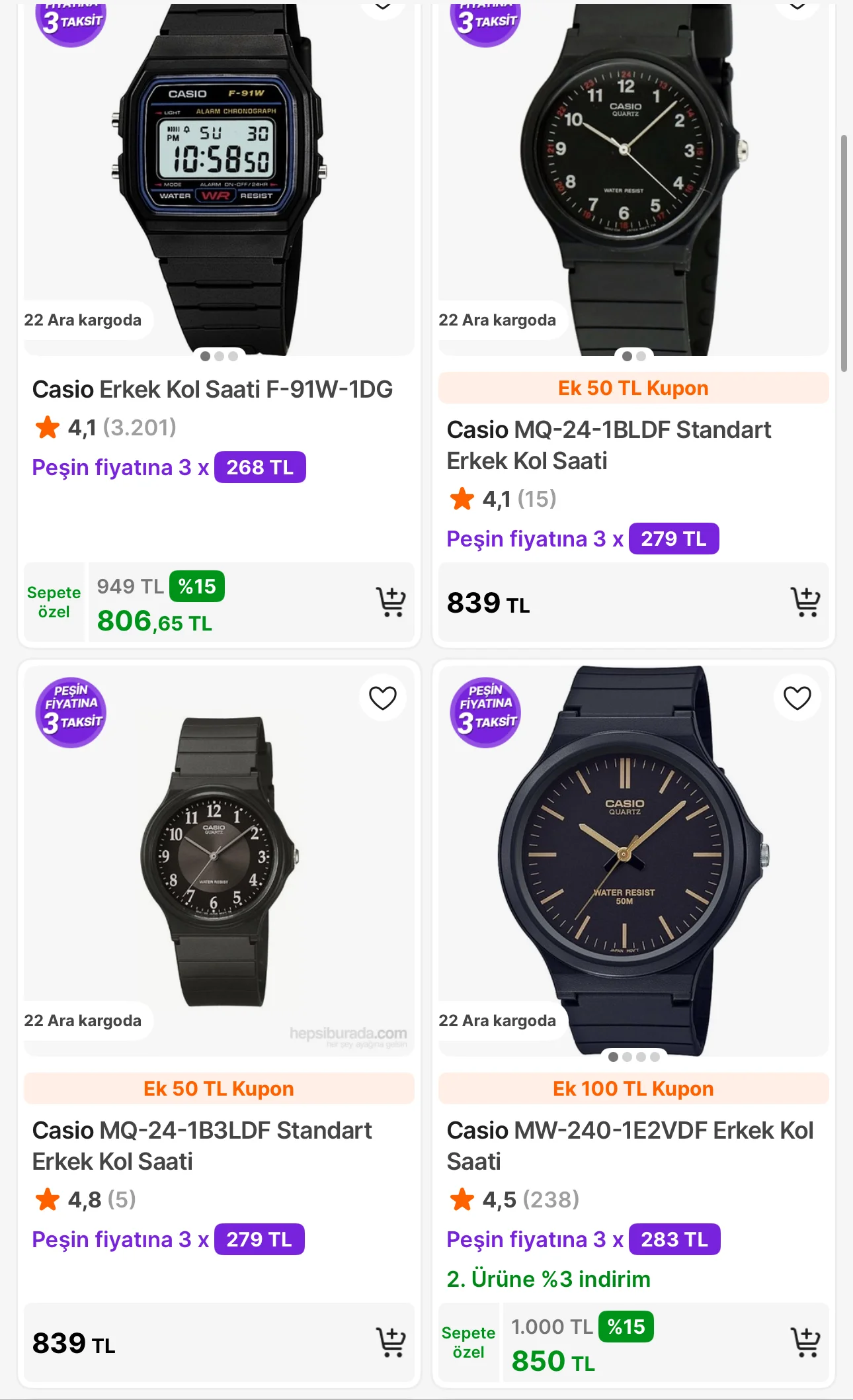Select the 268 TL installment price badge
Image resolution: width=853 pixels, height=1400 pixels.
(x=260, y=467)
